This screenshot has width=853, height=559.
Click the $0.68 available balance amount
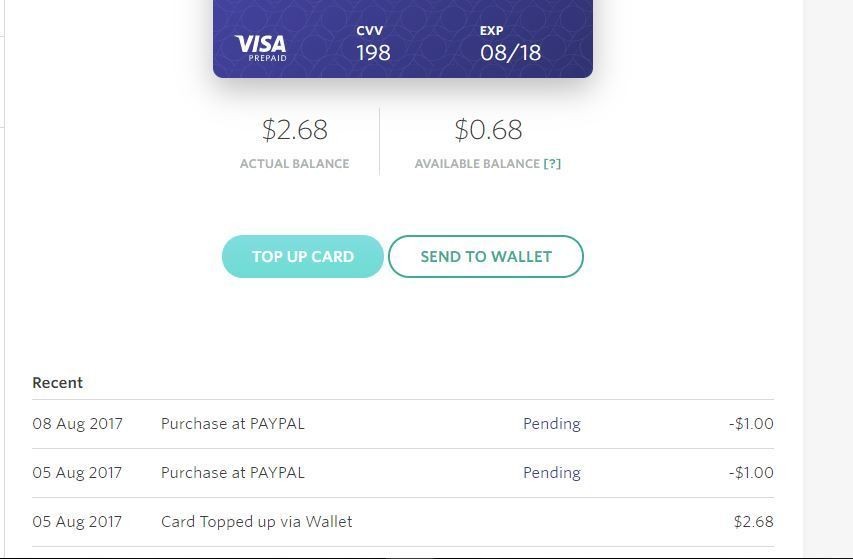pyautogui.click(x=488, y=130)
